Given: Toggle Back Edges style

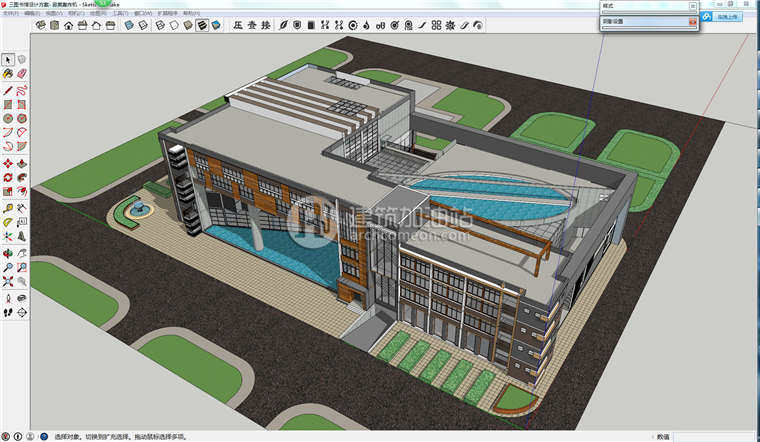Looking at the screenshot, I should coord(143,25).
